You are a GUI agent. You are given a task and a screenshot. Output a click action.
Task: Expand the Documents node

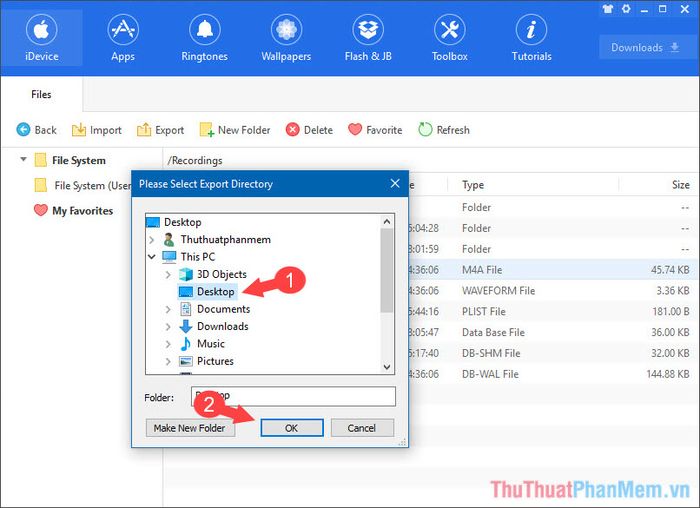168,309
